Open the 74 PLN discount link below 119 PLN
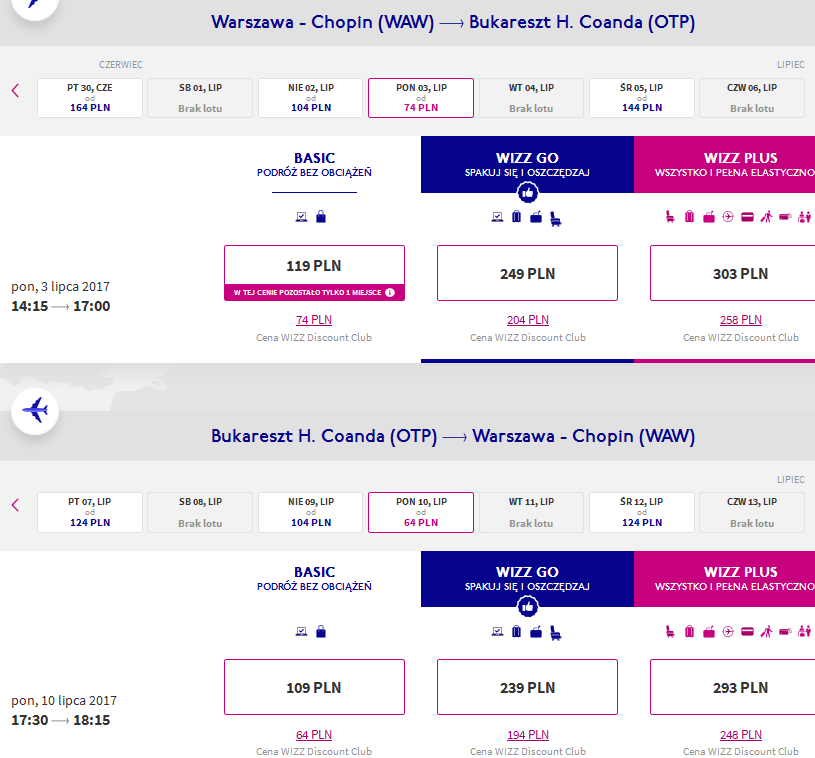 pyautogui.click(x=314, y=320)
